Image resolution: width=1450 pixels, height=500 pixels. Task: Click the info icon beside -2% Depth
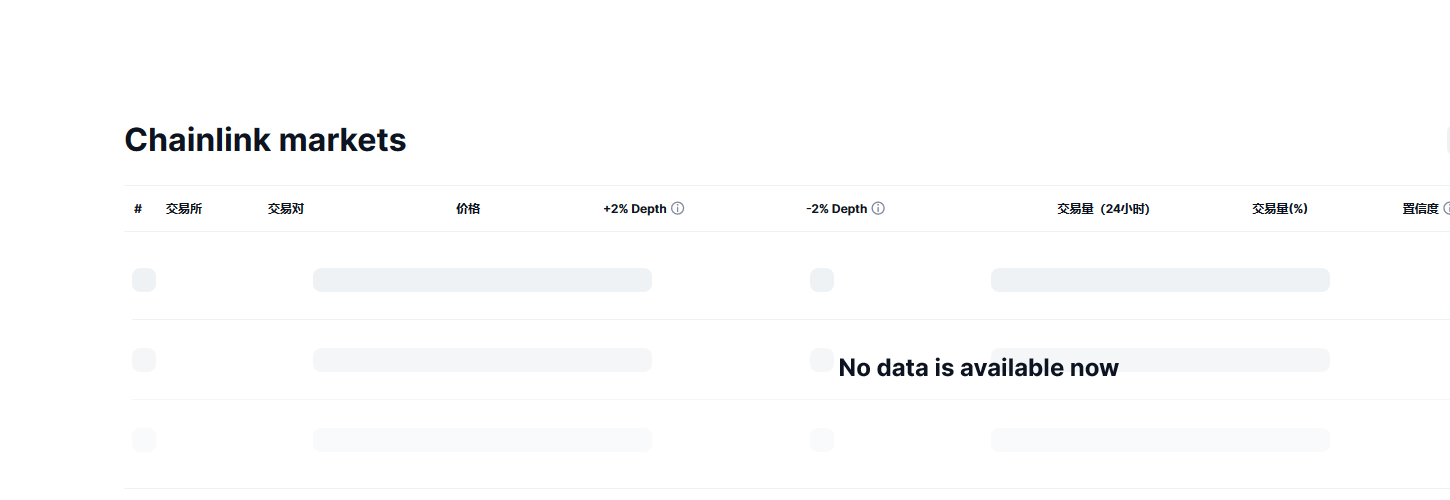point(878,209)
